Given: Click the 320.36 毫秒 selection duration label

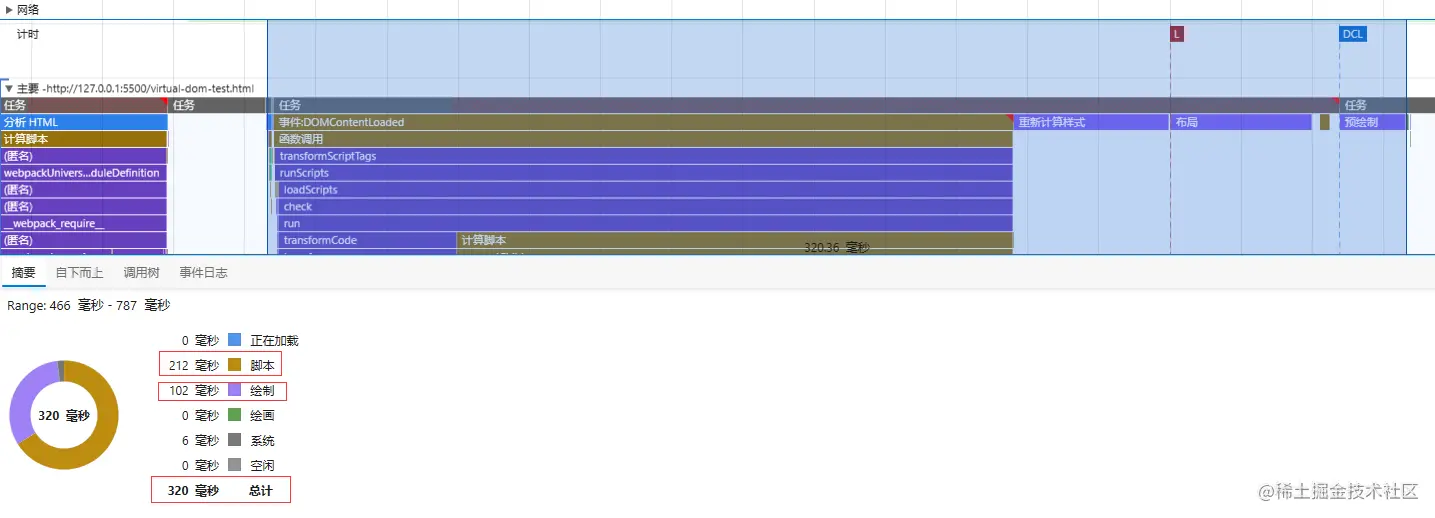Looking at the screenshot, I should 837,247.
